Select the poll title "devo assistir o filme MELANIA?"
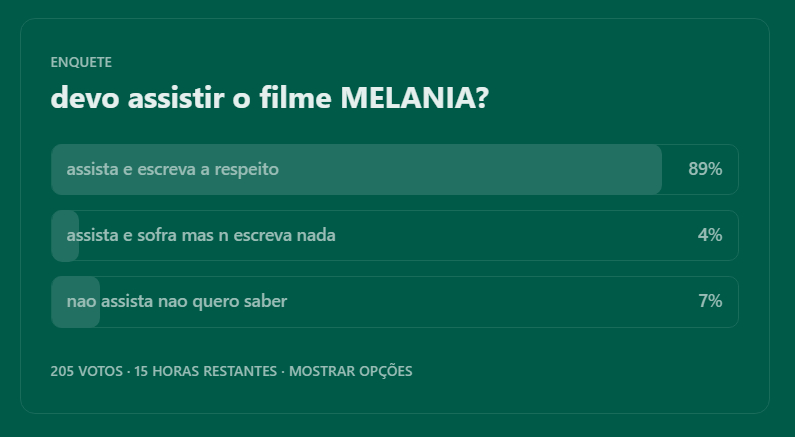 click(269, 98)
